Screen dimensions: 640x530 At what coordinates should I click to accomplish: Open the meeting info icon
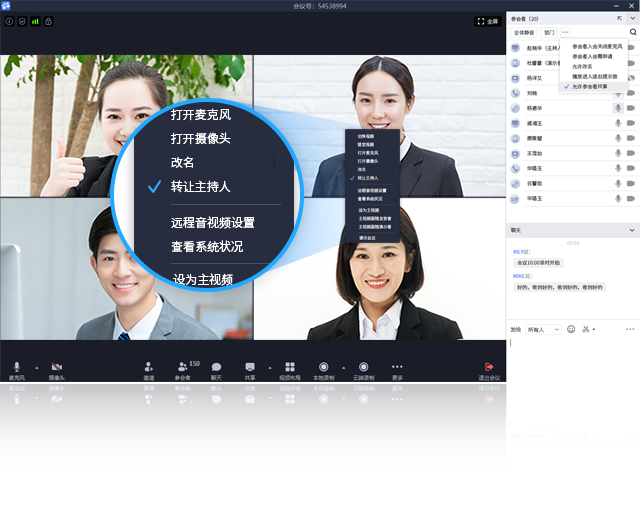click(9, 21)
